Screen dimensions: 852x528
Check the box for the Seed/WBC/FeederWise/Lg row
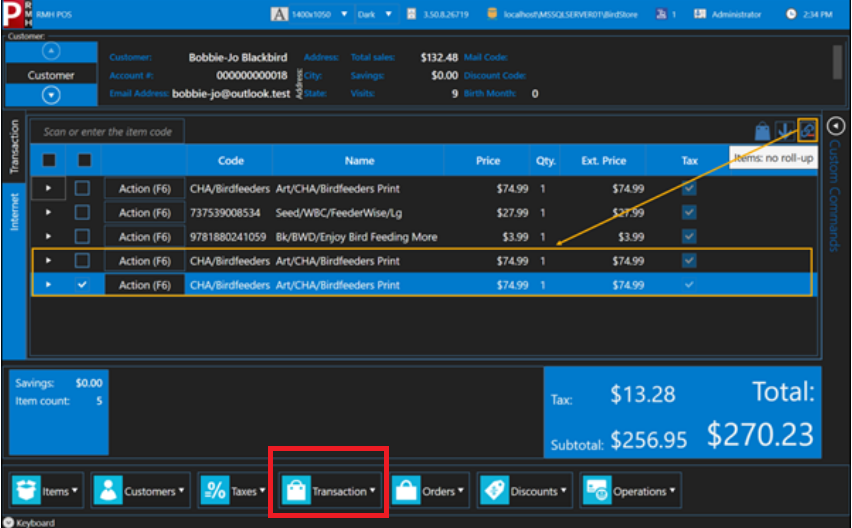tap(83, 212)
